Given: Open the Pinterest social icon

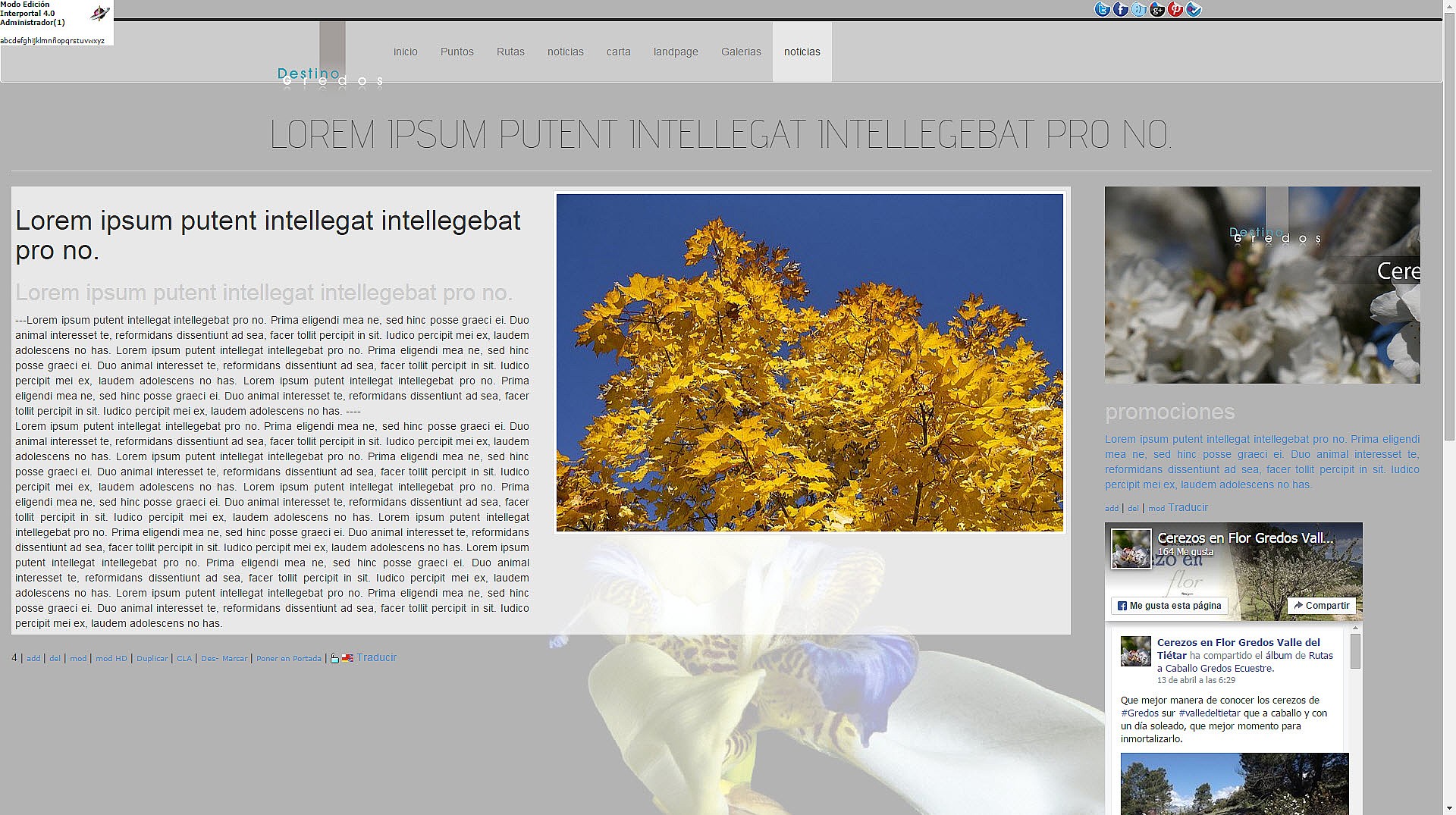Looking at the screenshot, I should tap(1175, 9).
